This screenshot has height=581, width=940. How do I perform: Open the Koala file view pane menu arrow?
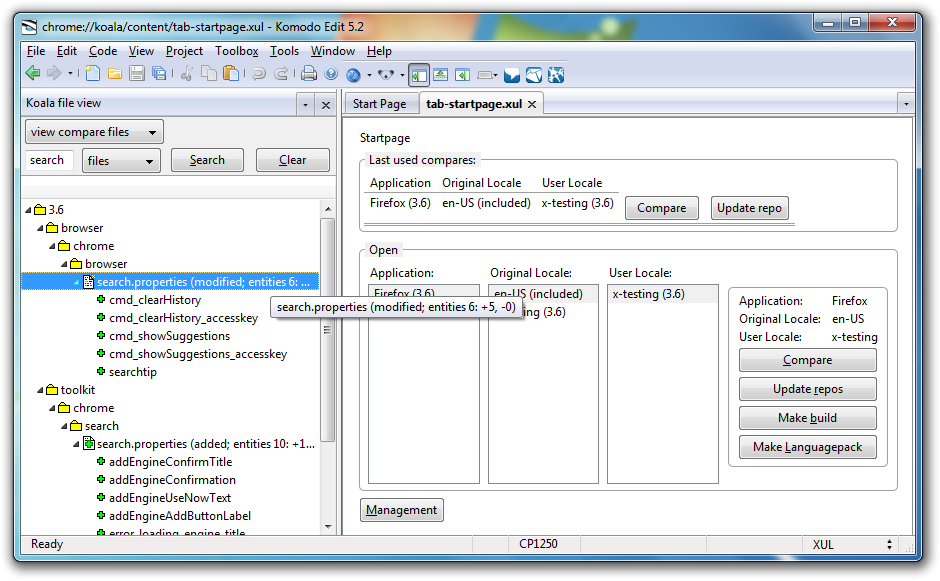305,105
